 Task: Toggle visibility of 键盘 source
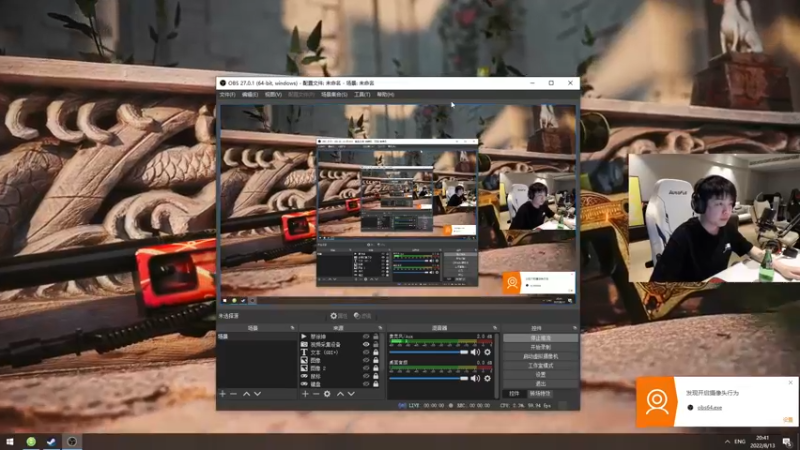pos(366,384)
